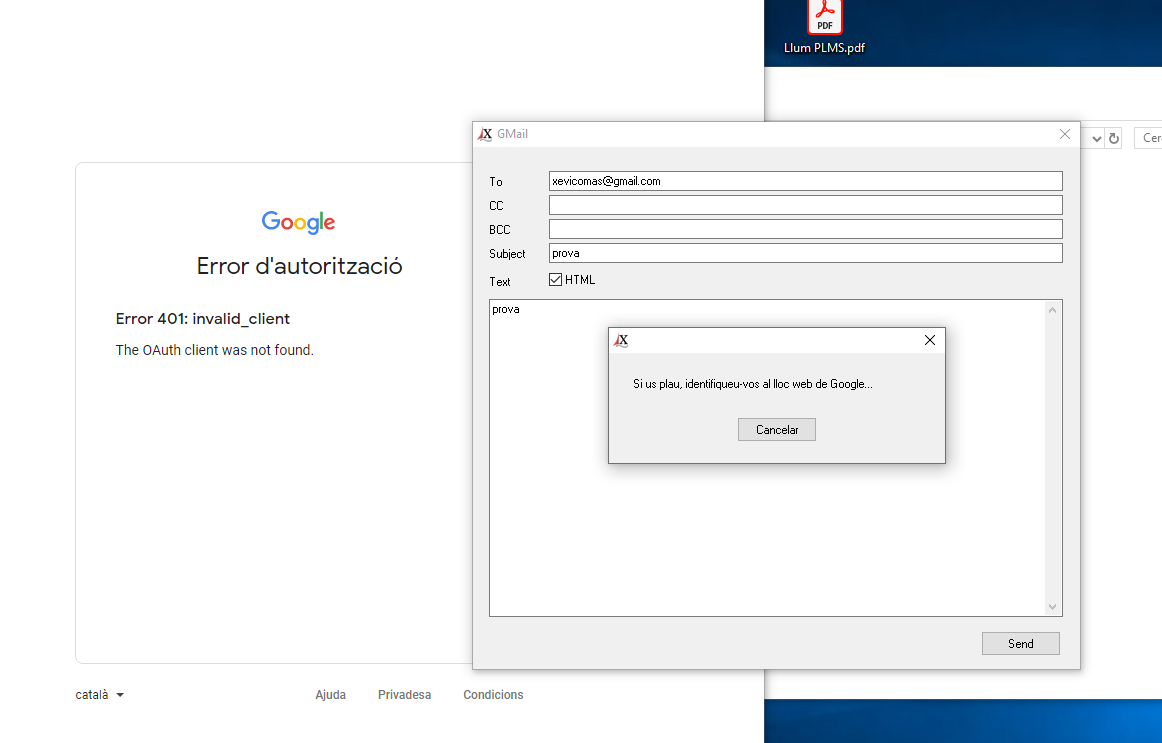Click in the Subject field containing prova
Screen dimensions: 1162x743
tap(806, 253)
